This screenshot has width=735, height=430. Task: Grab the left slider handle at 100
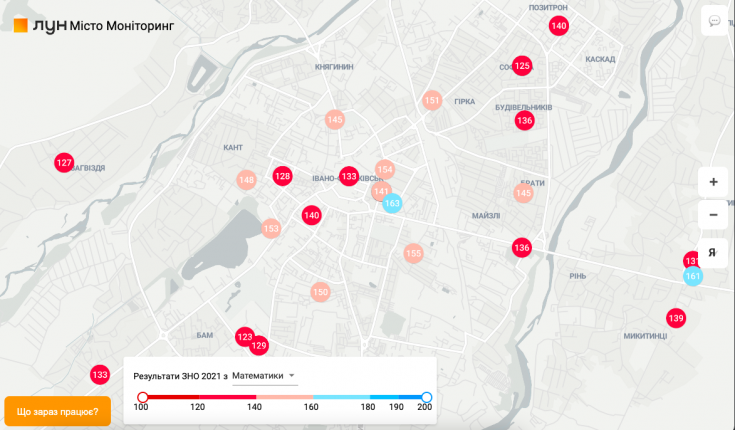[142, 397]
